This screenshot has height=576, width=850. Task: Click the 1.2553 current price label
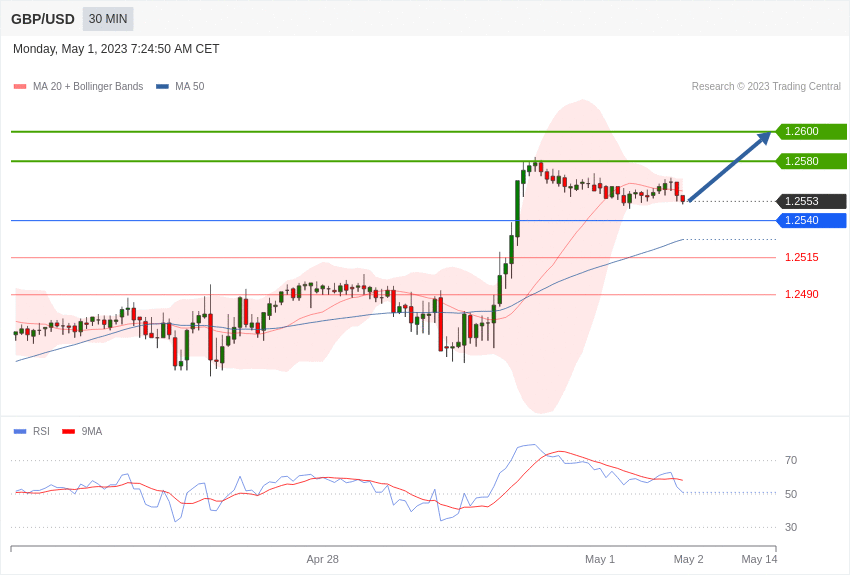[811, 202]
